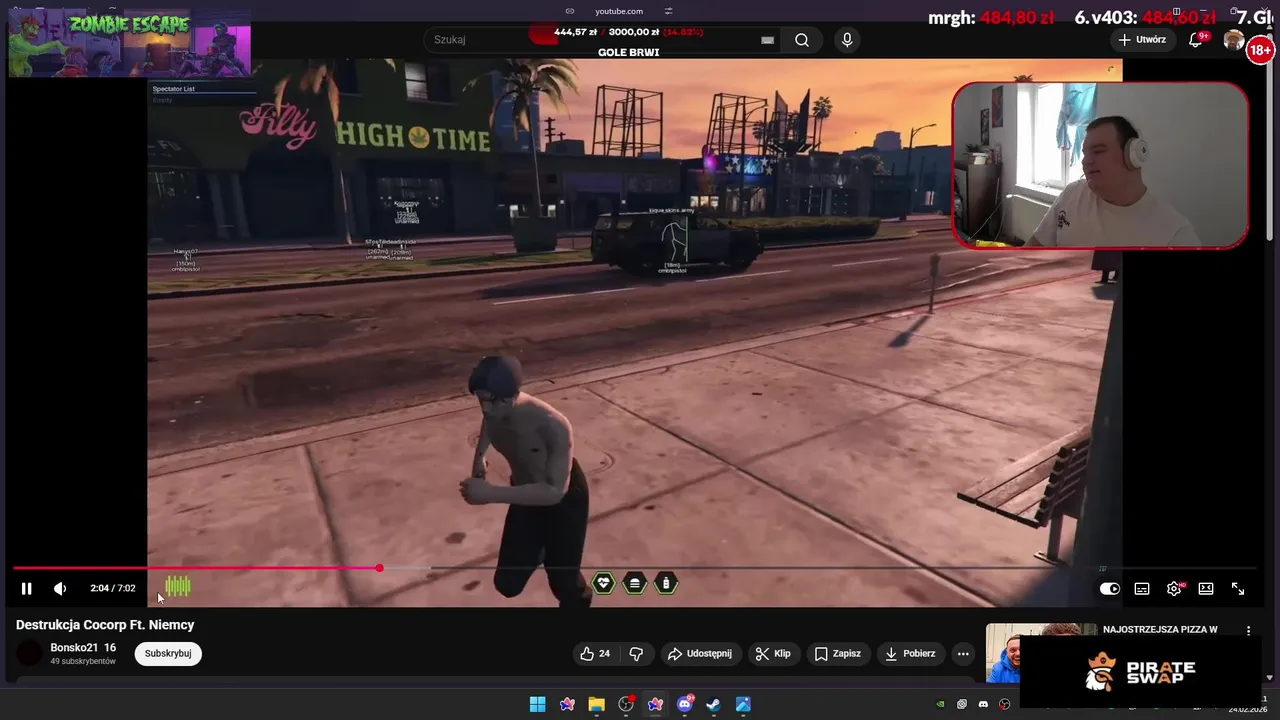Start voice search microphone
The height and width of the screenshot is (720, 1280).
[847, 40]
